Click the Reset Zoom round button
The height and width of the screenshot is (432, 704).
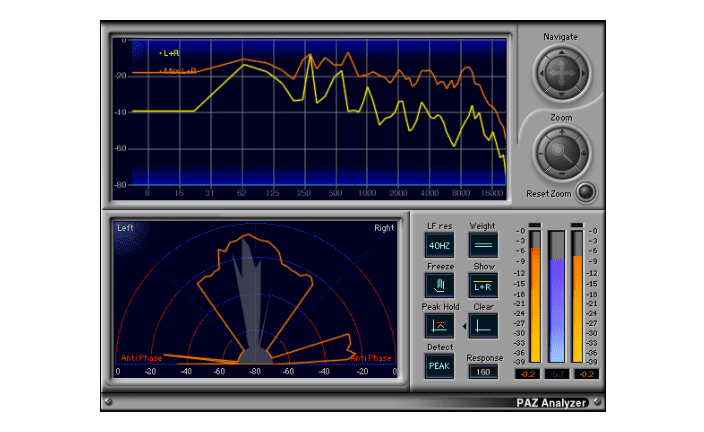pos(585,193)
